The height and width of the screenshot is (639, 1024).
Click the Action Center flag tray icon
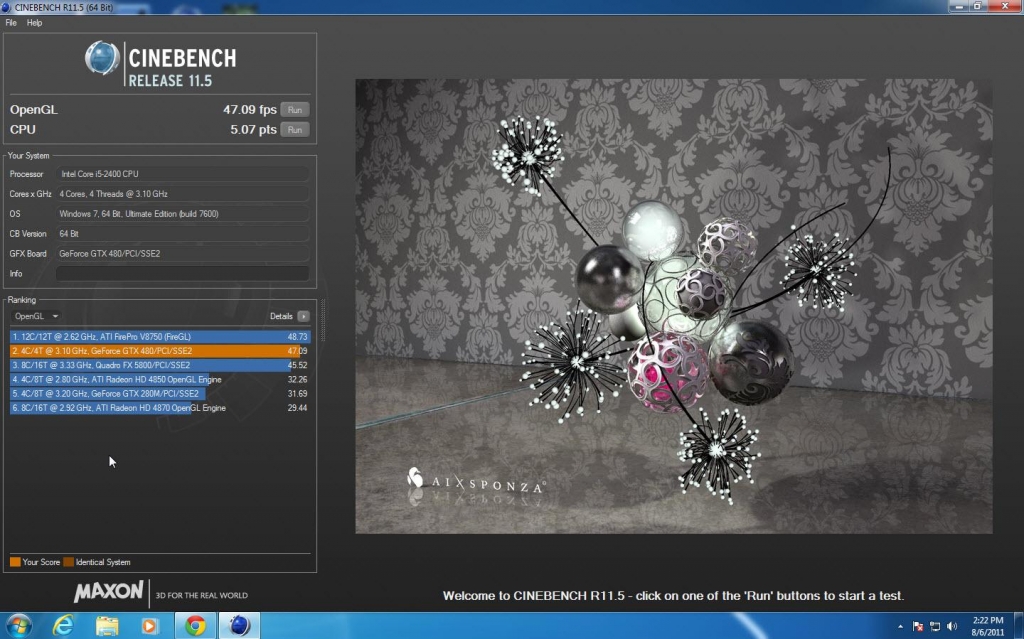(x=917, y=627)
